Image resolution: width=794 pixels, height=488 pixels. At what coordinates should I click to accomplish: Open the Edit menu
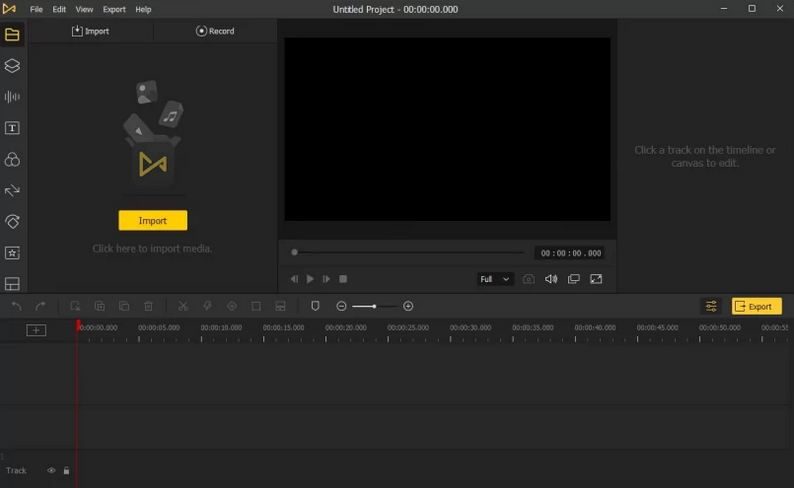coord(59,9)
